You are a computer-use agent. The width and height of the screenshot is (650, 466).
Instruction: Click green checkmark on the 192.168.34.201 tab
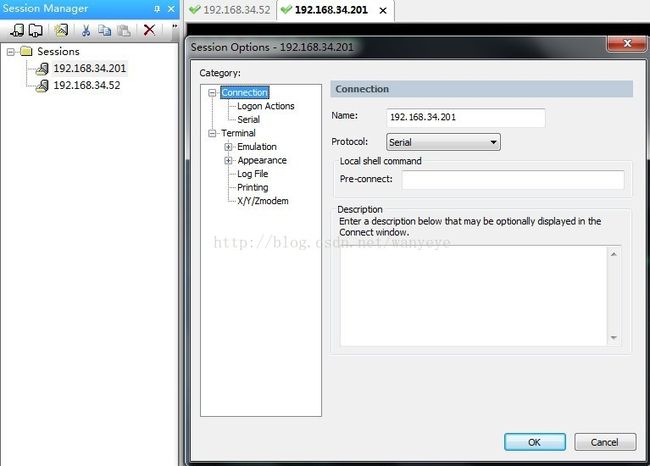[x=286, y=10]
